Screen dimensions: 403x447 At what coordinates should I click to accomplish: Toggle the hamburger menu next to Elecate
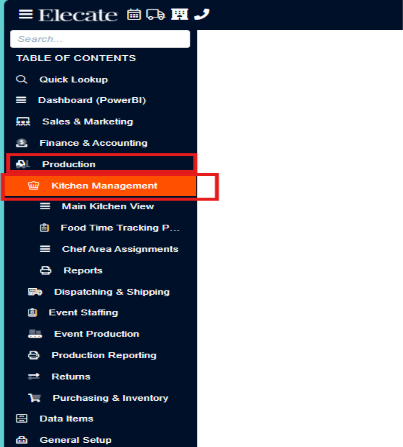tap(26, 14)
